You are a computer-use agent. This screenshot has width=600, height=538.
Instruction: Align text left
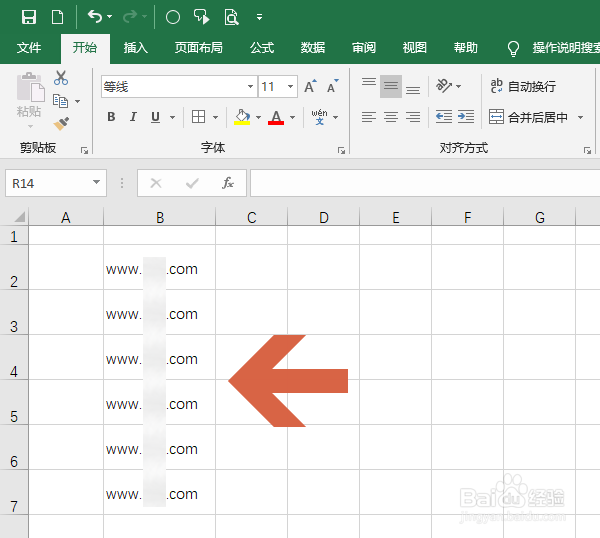(369, 117)
